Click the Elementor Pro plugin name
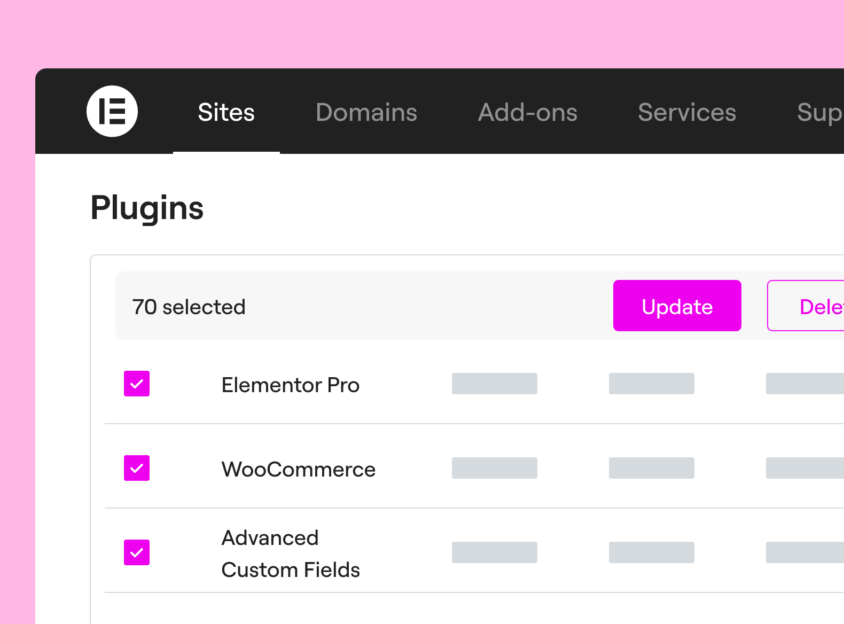 click(290, 385)
